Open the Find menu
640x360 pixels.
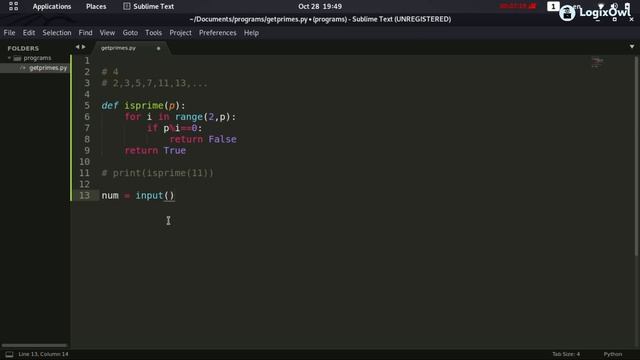tap(85, 33)
